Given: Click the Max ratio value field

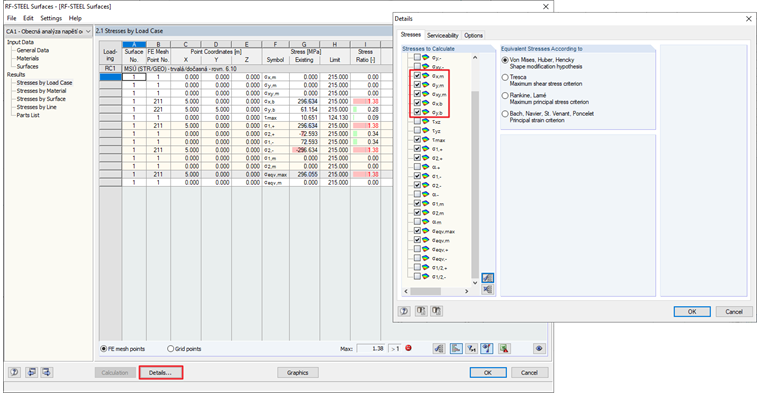Looking at the screenshot, I should pyautogui.click(x=371, y=348).
